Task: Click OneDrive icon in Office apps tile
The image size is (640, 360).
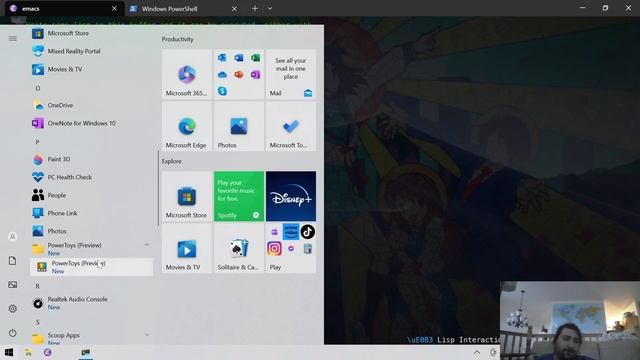Action: point(222,74)
